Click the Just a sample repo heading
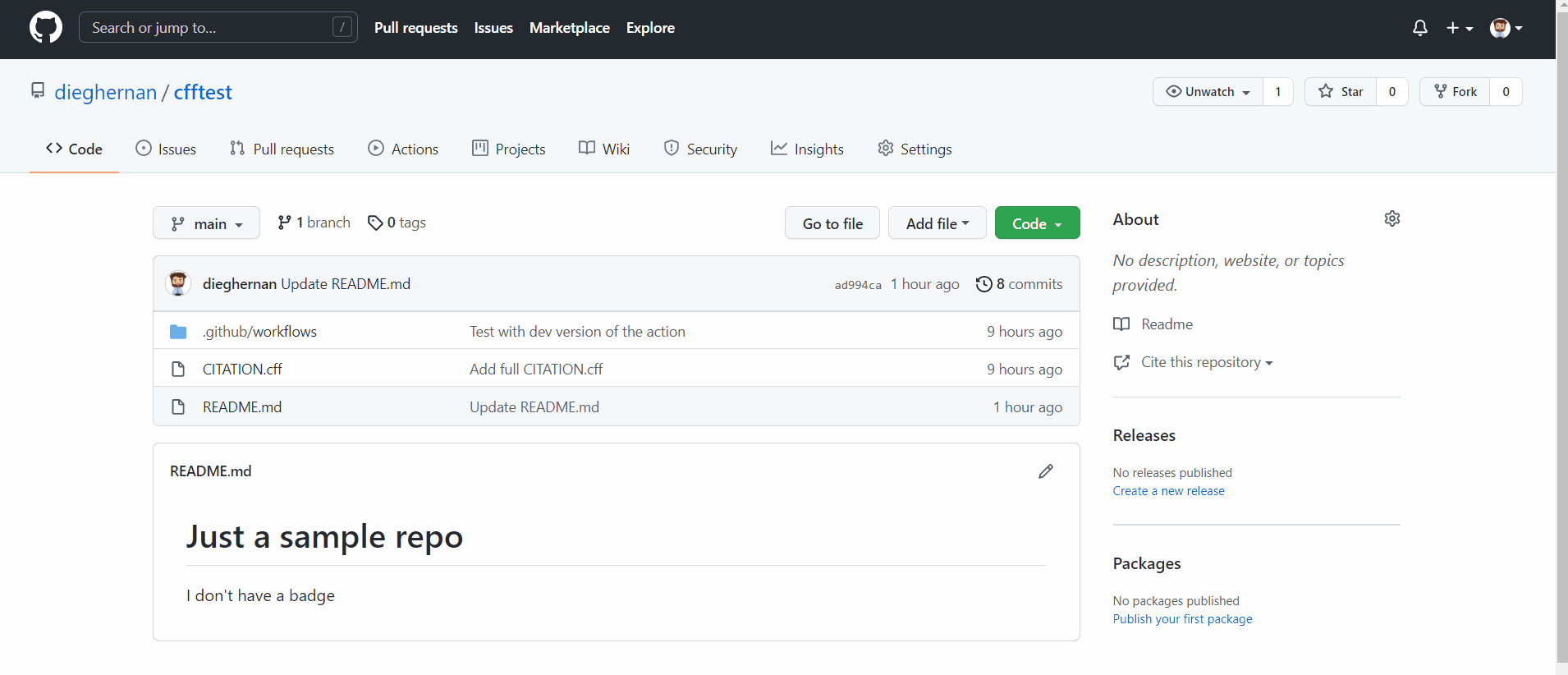 click(x=324, y=536)
